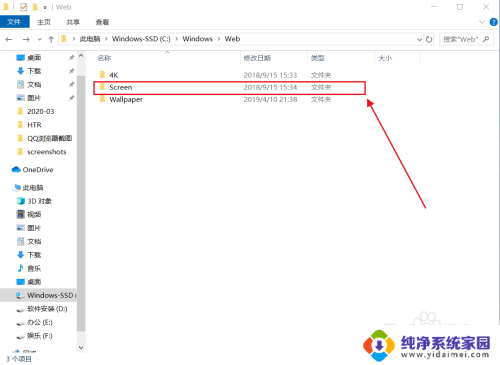
Task: Click the Forward navigation arrow
Action: (x=26, y=39)
